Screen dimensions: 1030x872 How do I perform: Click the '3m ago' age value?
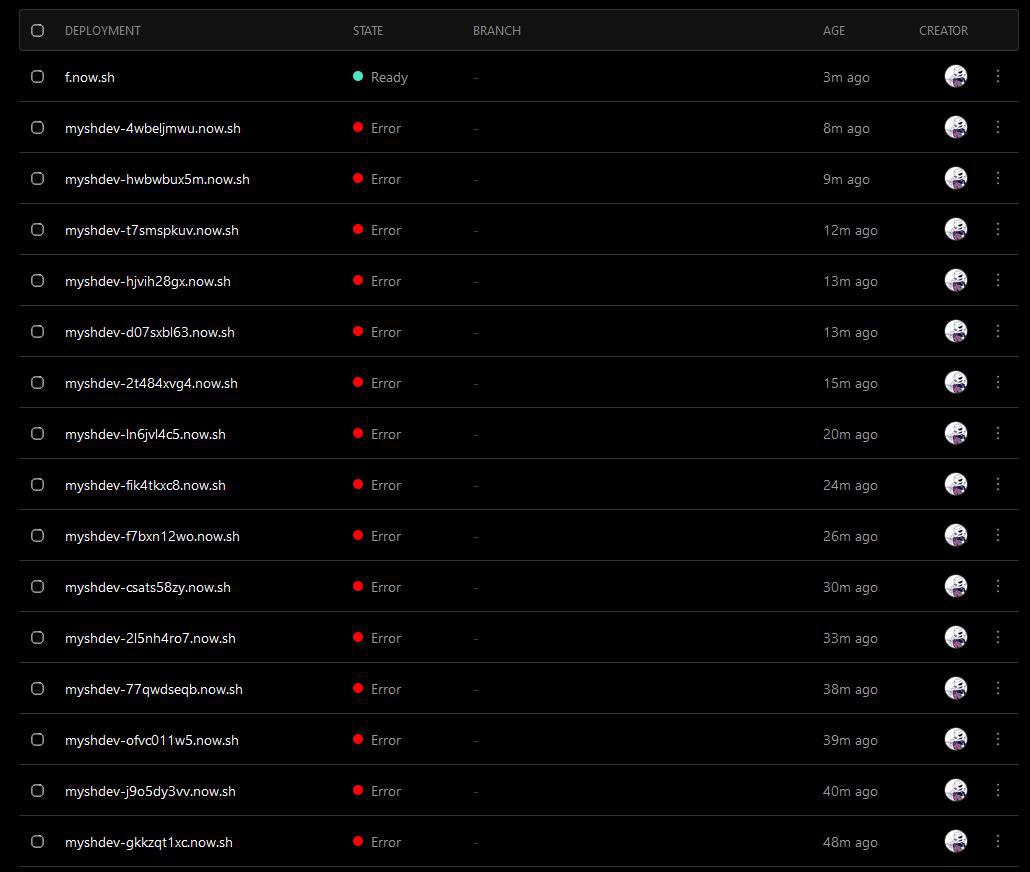[846, 77]
